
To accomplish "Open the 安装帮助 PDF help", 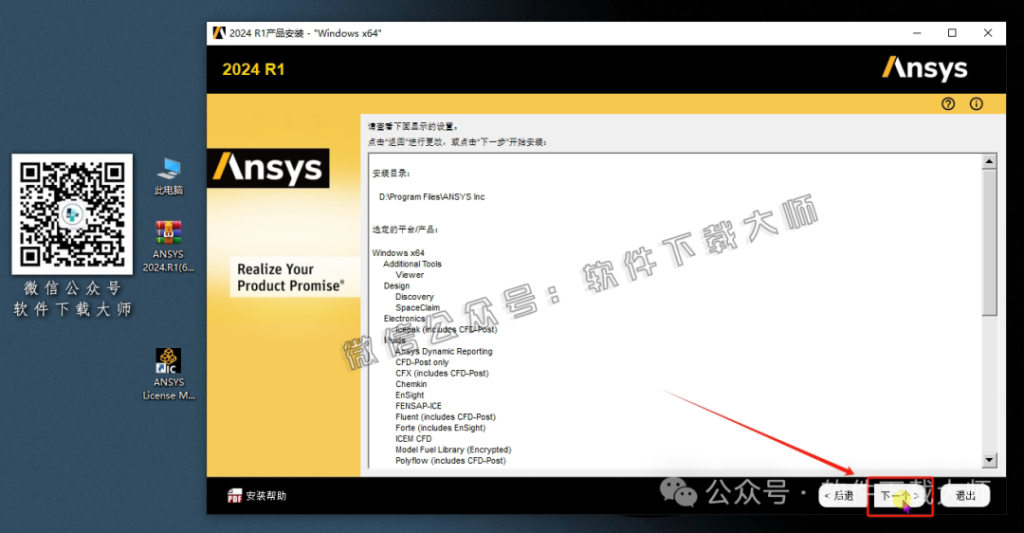I will [257, 496].
